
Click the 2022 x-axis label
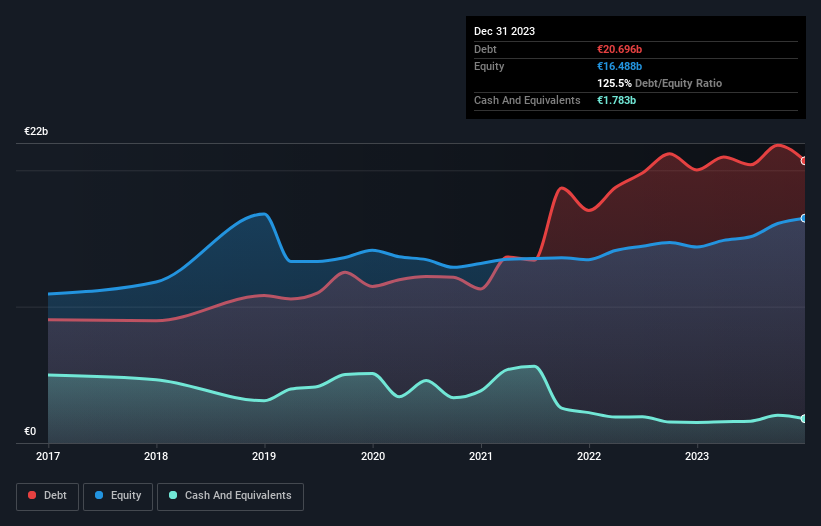[589, 456]
